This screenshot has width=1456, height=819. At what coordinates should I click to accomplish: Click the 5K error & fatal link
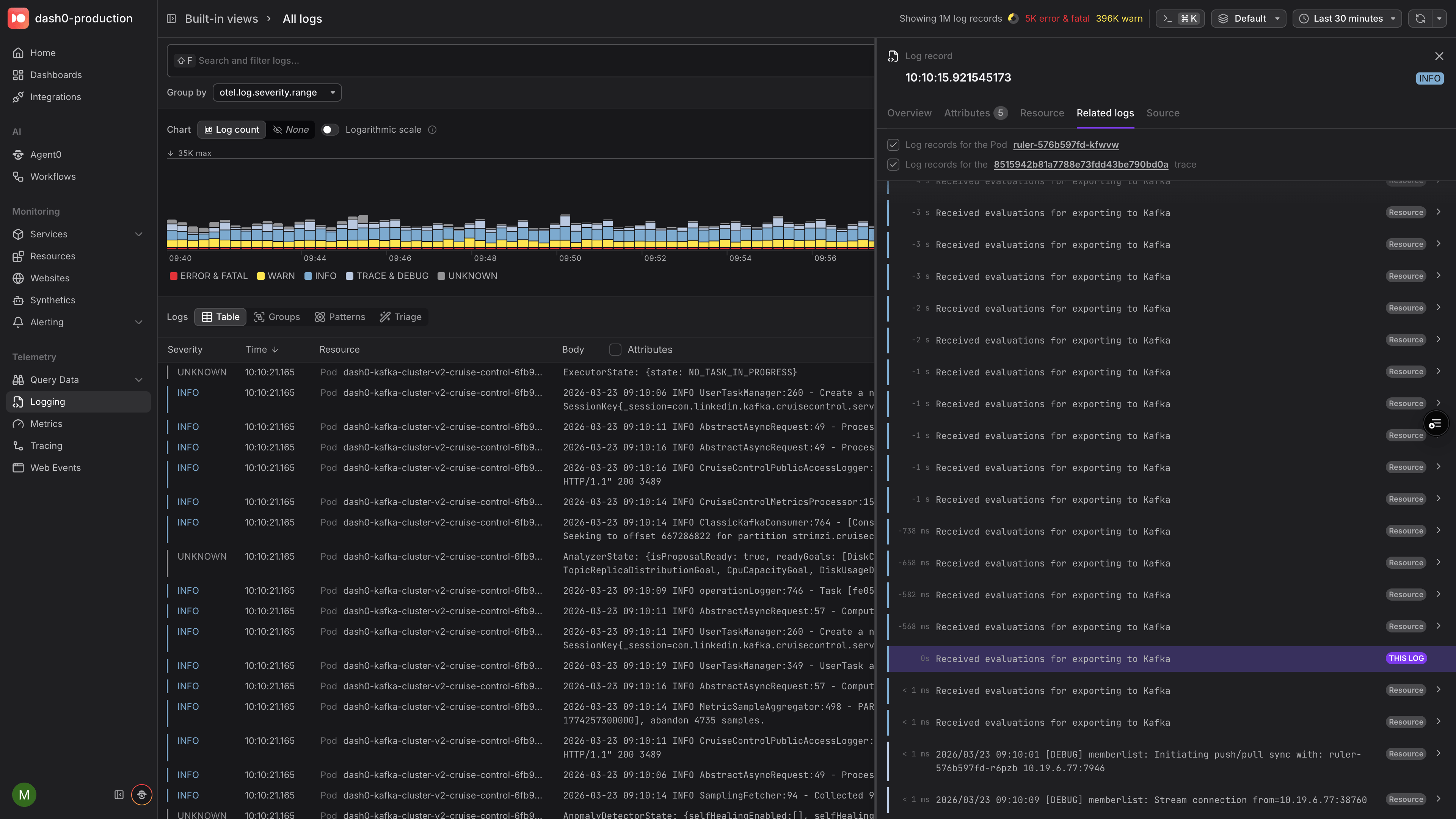pyautogui.click(x=1057, y=18)
